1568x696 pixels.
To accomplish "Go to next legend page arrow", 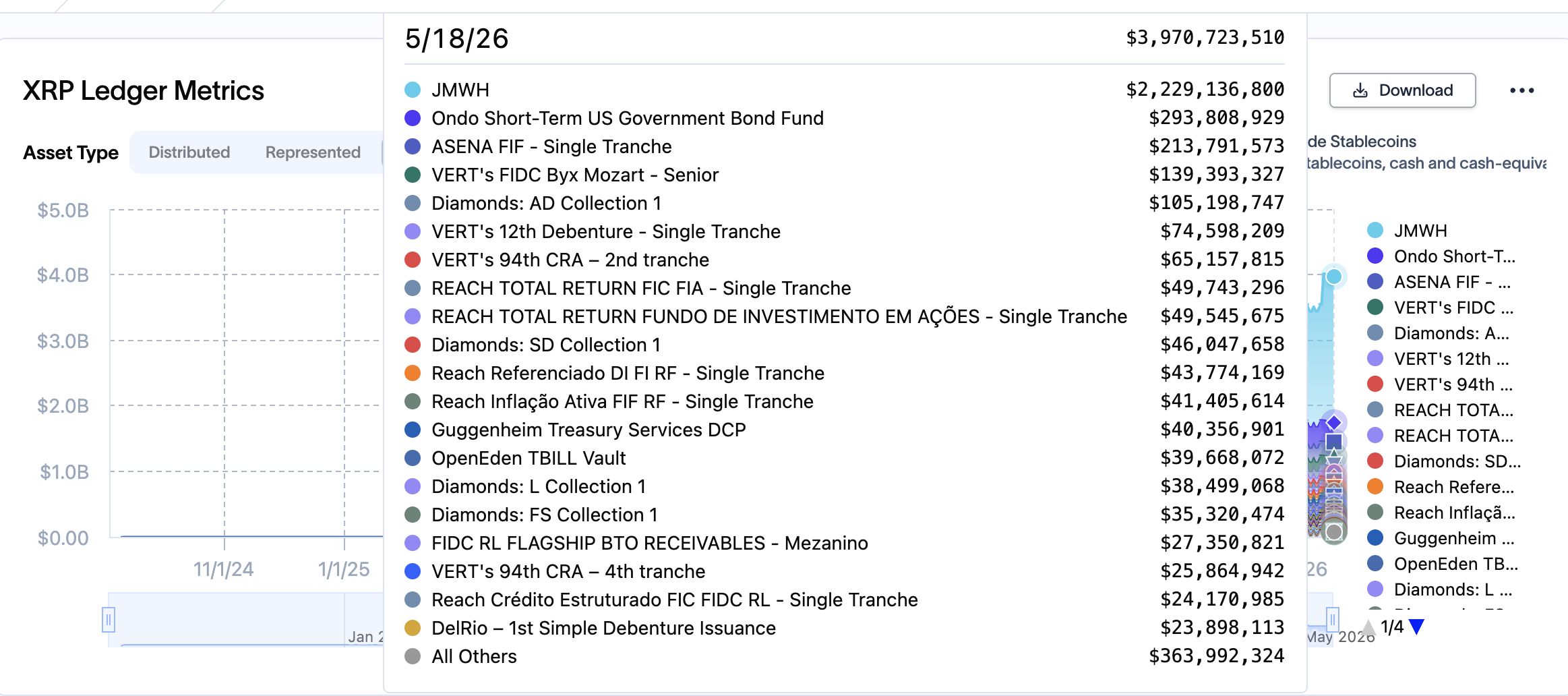I will 1417,627.
